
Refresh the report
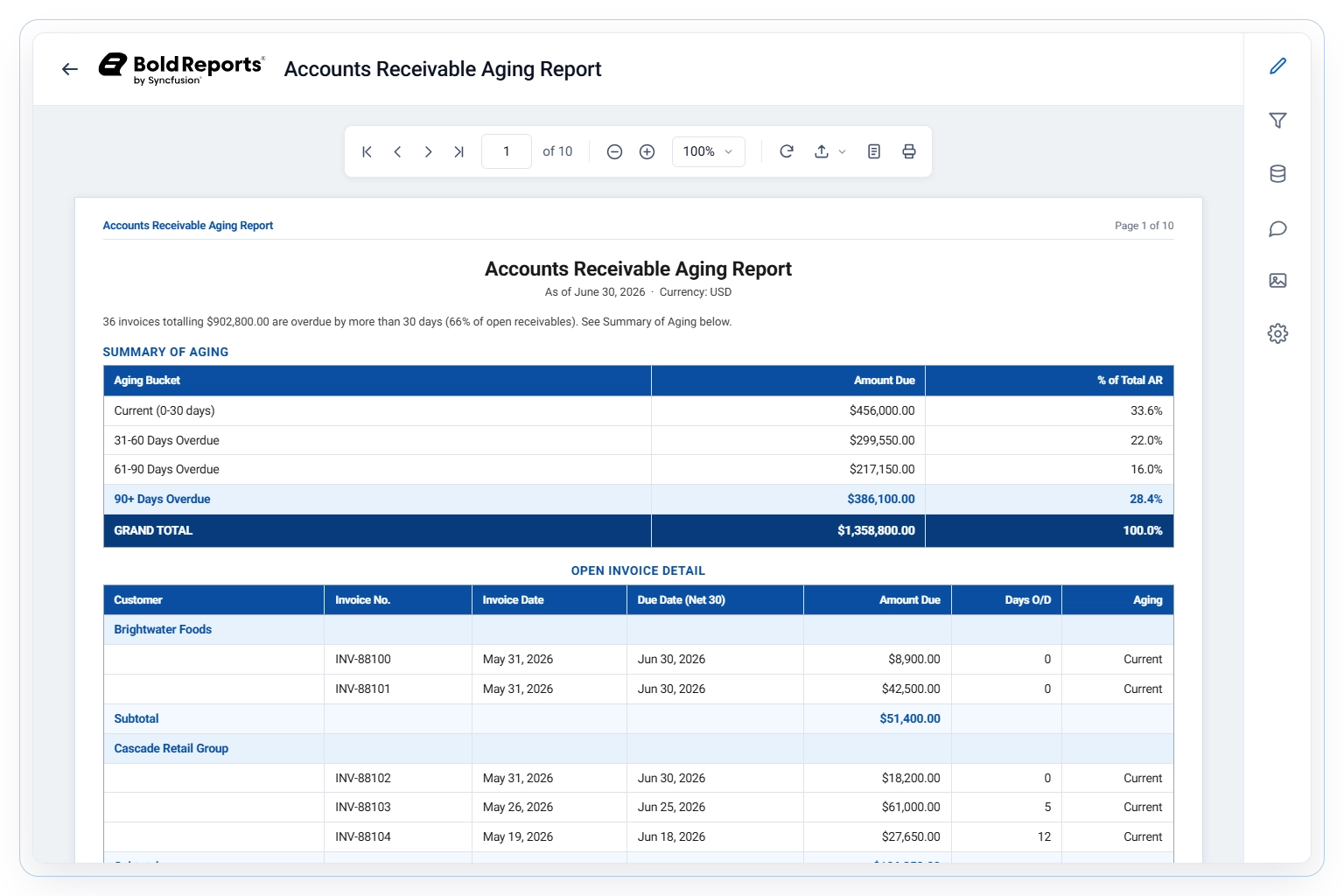click(787, 151)
